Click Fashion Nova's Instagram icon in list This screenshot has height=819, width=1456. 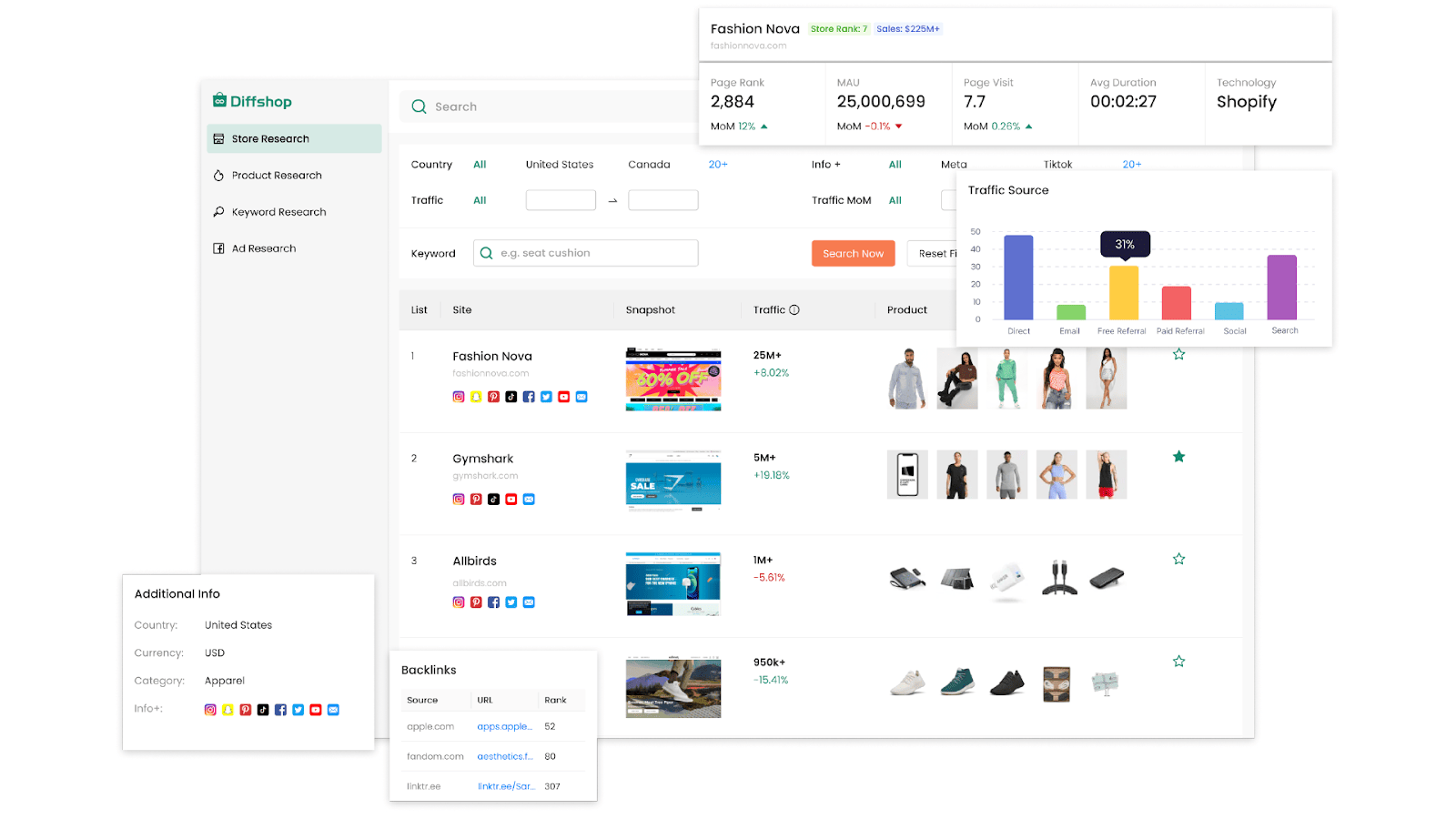click(459, 397)
